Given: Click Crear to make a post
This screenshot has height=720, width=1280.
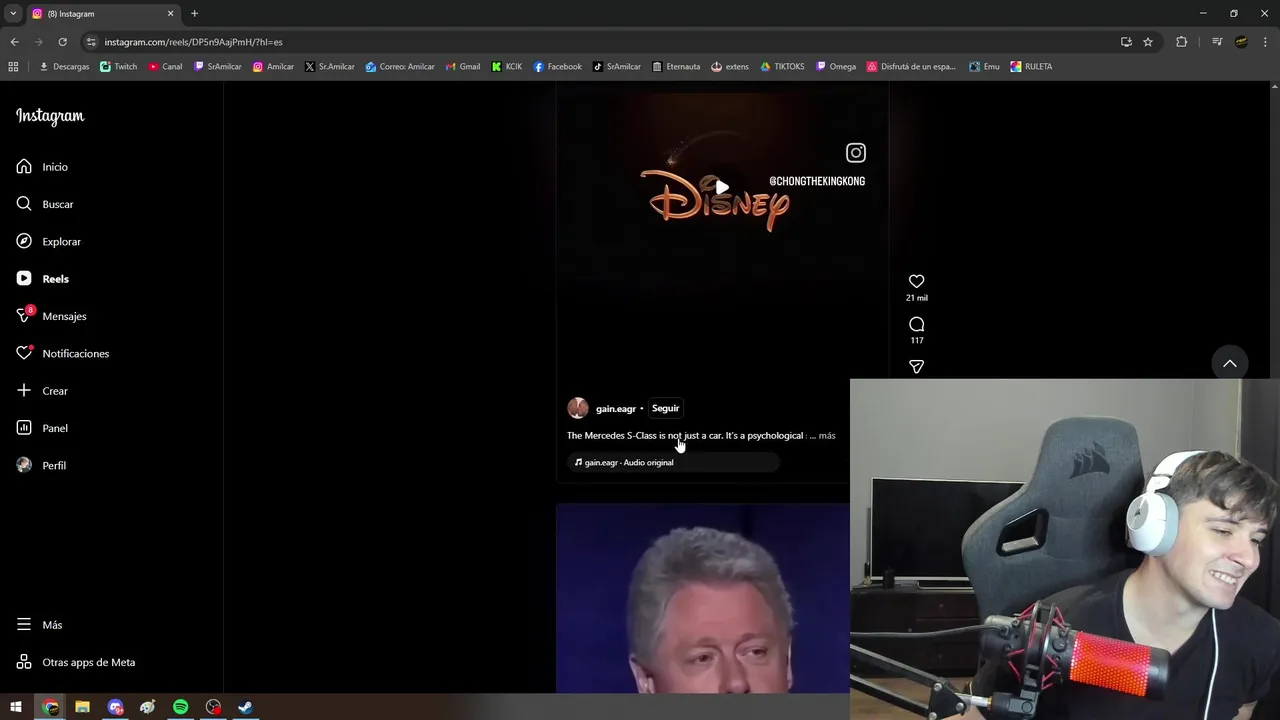Looking at the screenshot, I should [42, 391].
